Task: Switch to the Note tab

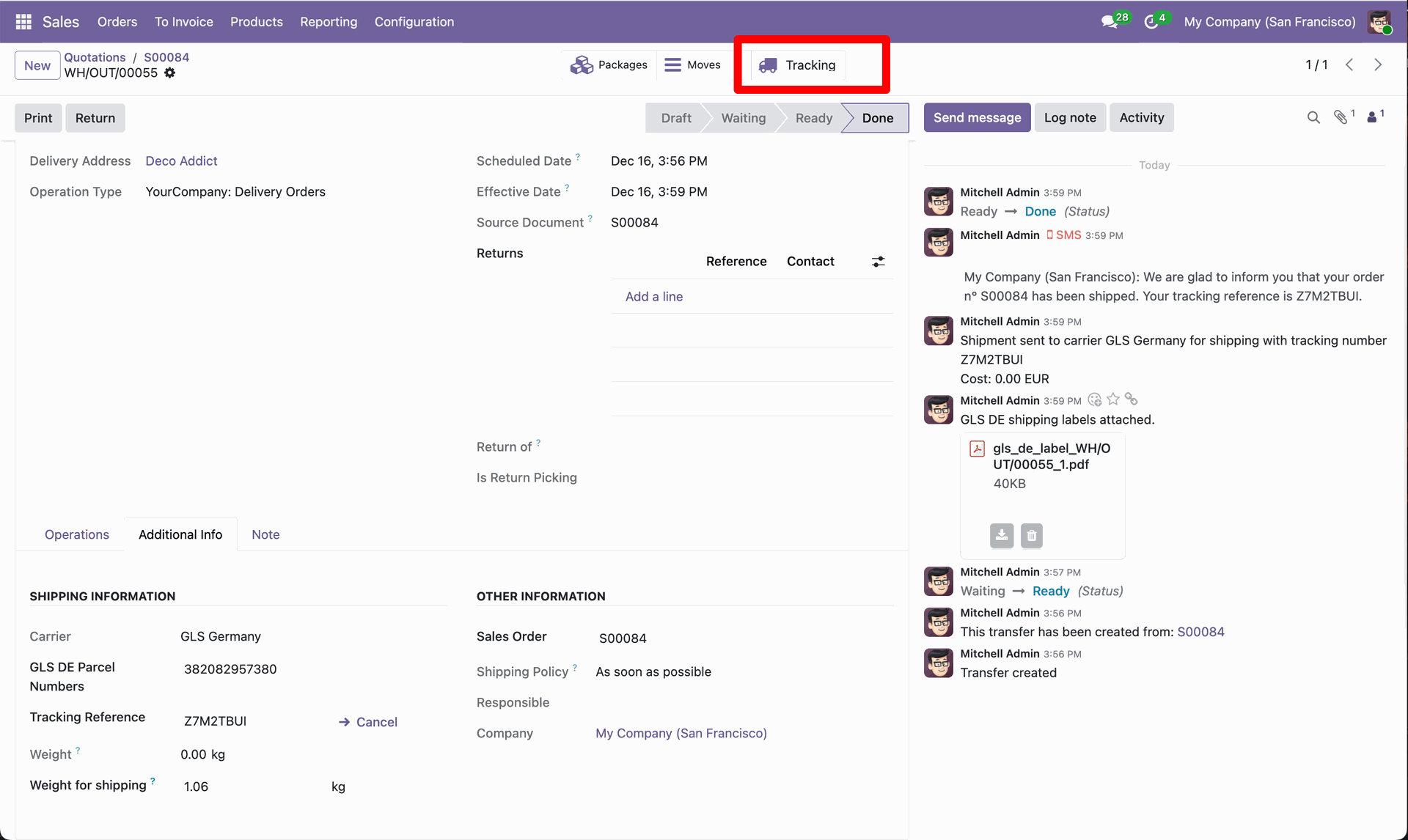Action: [x=265, y=534]
